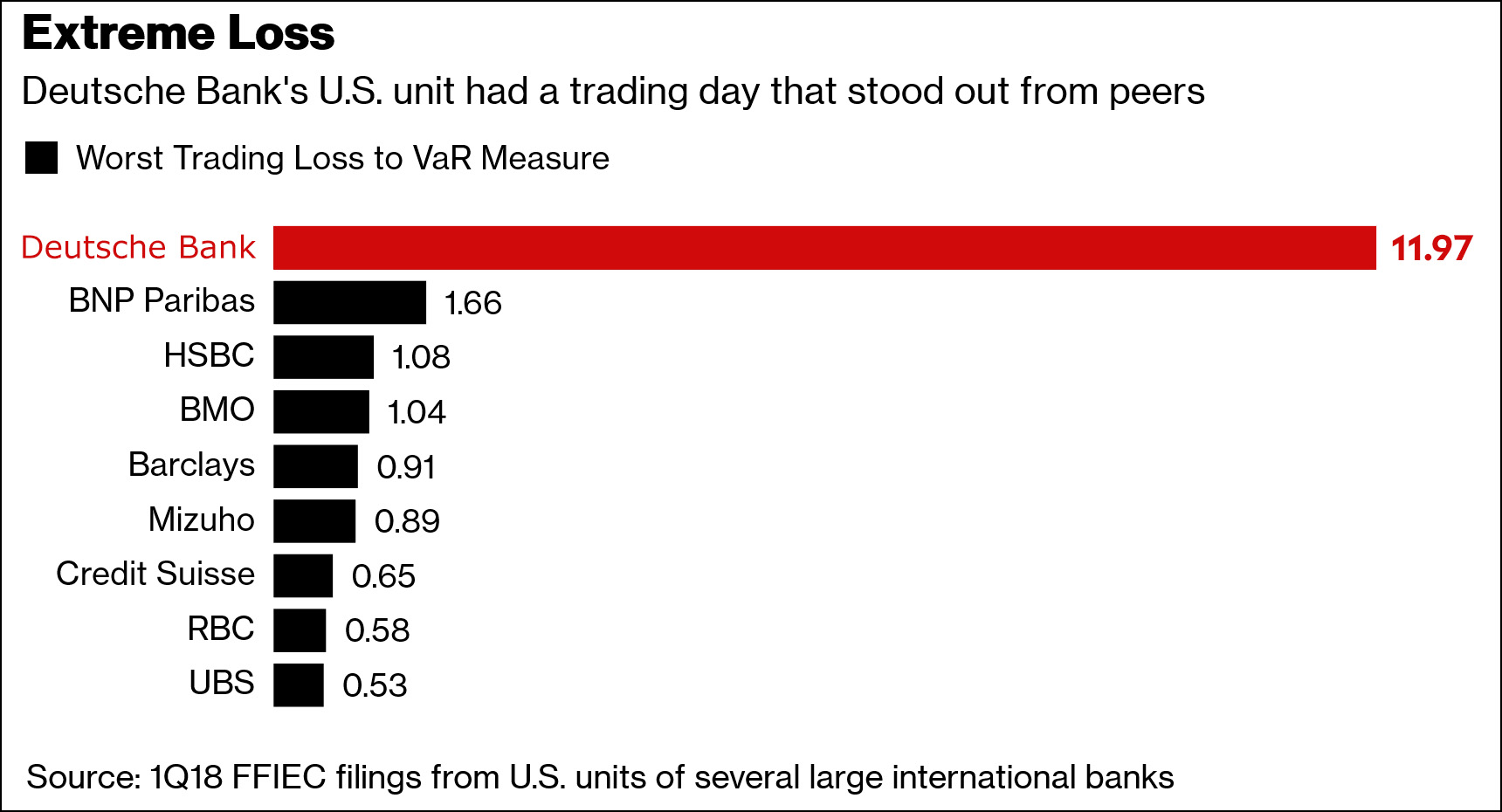
Task: Click the Credit Suisse bar
Action: point(302,575)
